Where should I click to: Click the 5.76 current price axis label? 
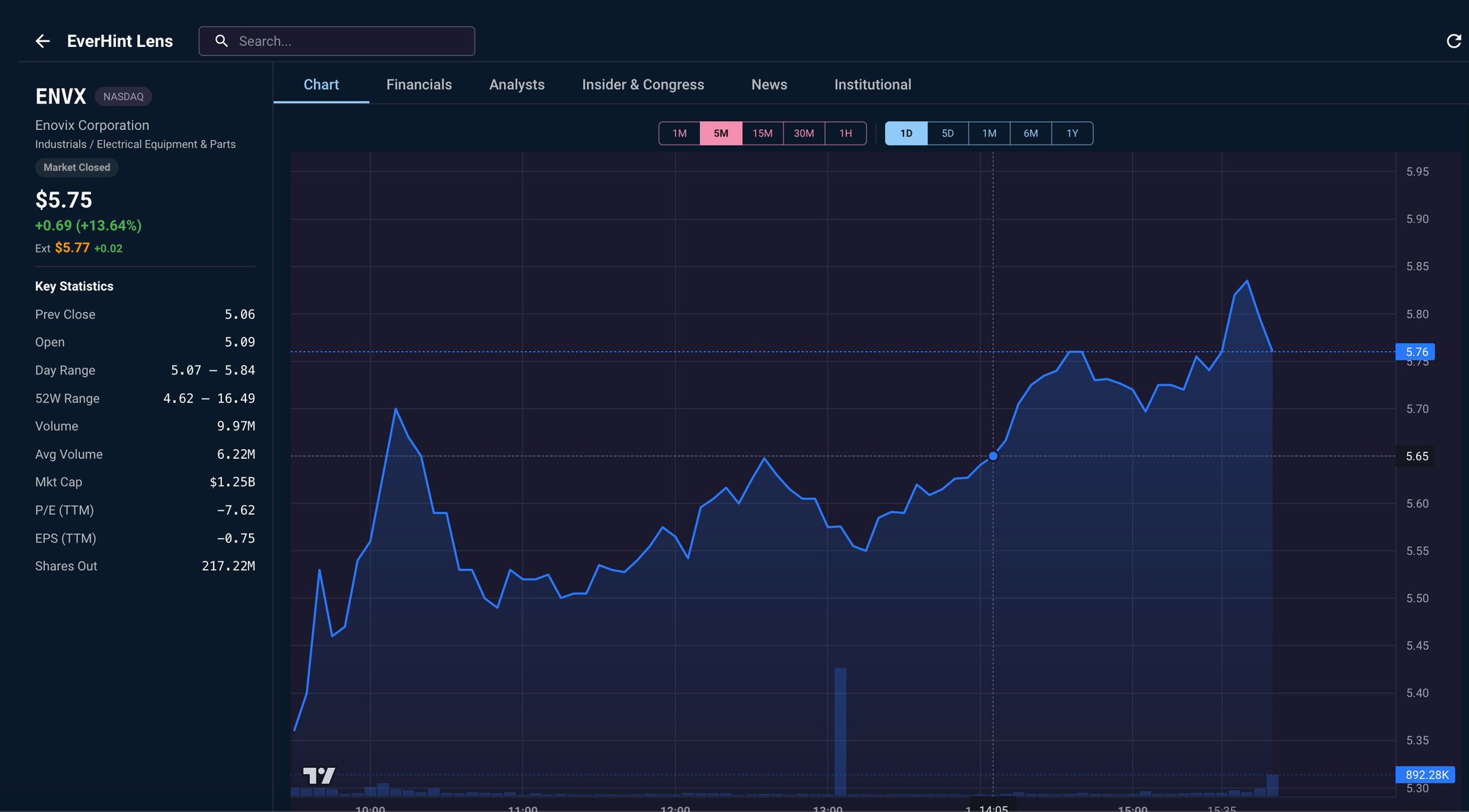[1415, 352]
